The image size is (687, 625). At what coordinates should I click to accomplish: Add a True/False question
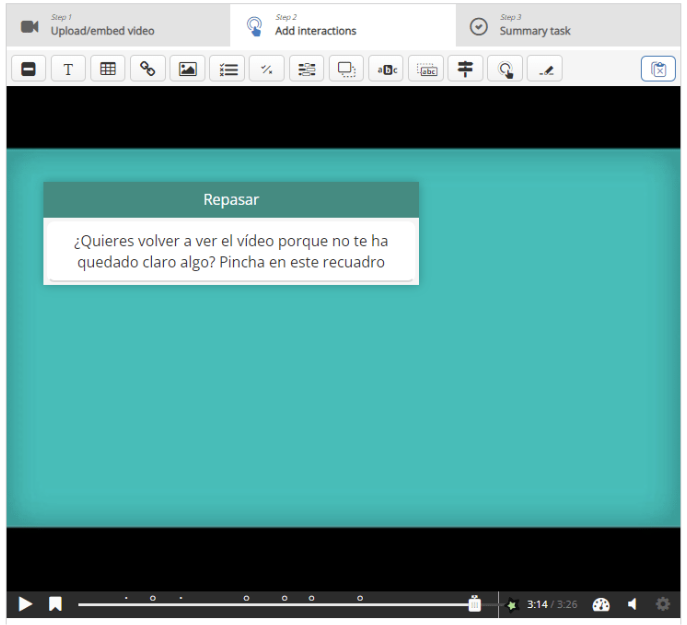point(267,69)
